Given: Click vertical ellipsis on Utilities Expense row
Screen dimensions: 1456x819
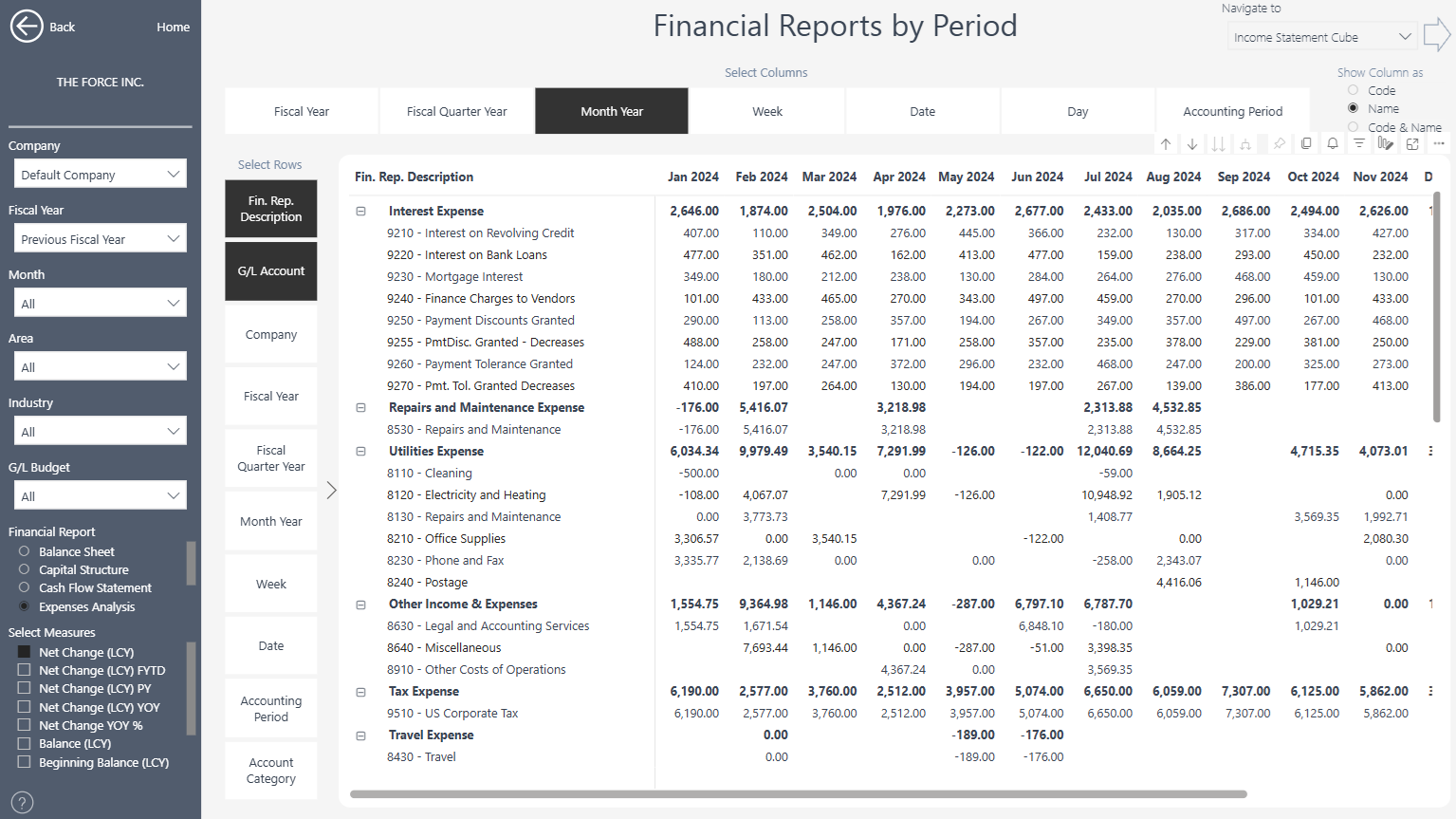Looking at the screenshot, I should [x=1430, y=451].
